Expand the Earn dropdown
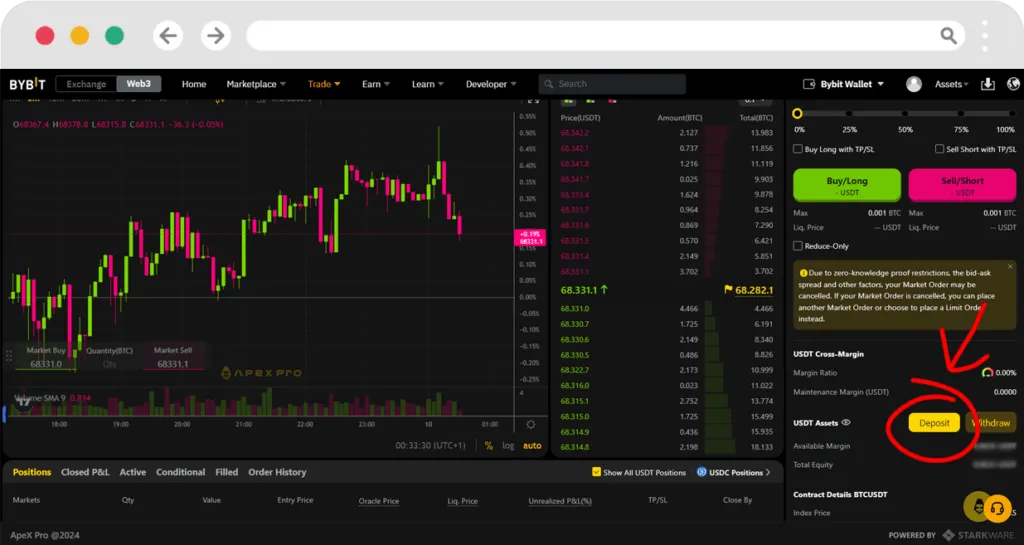Screen dimensions: 1024x545 tap(376, 84)
